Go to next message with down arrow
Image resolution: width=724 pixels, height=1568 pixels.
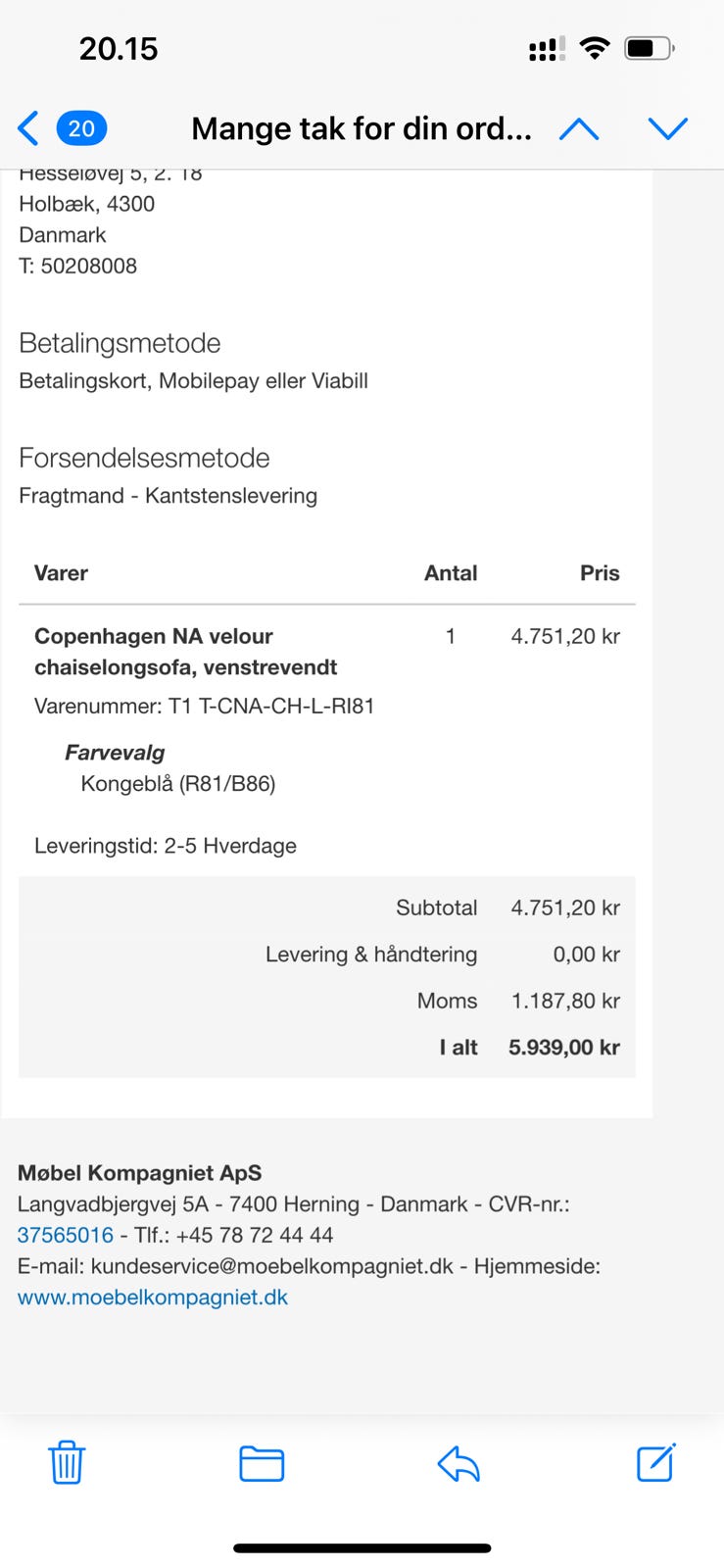coord(668,128)
